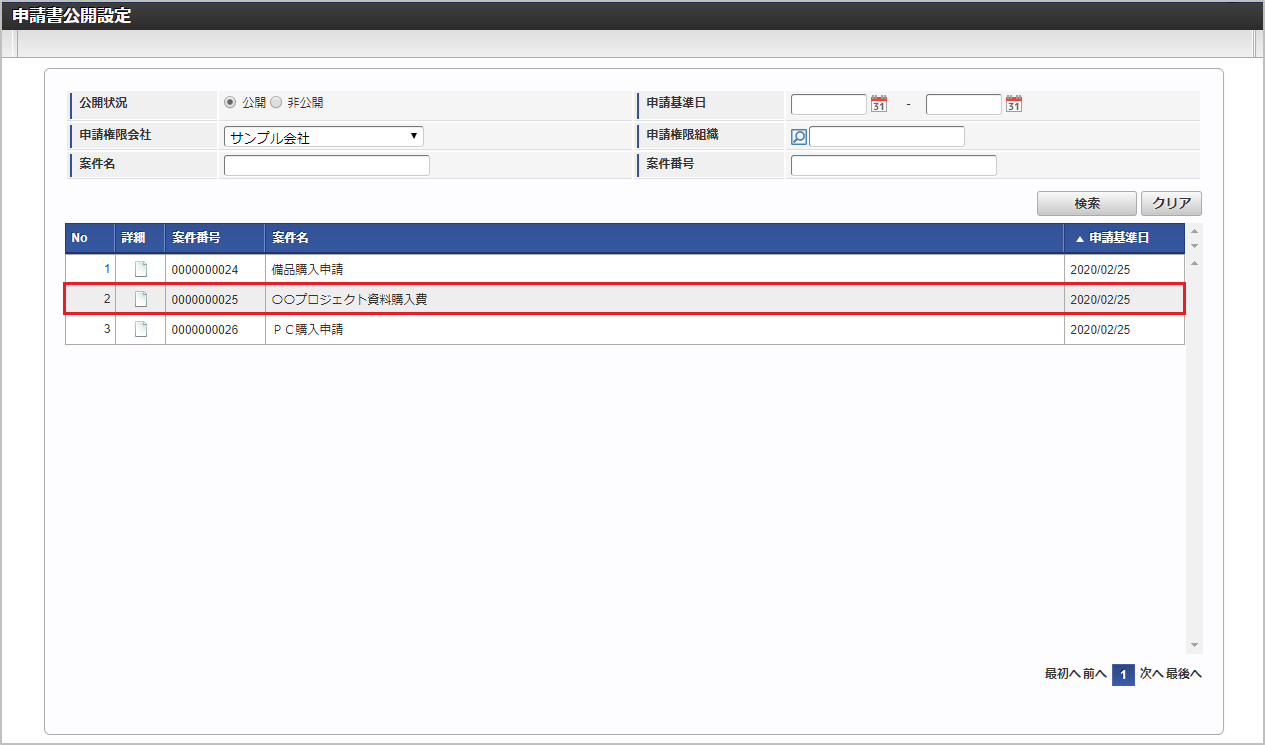
Task: Click the クリア button
Action: pos(1171,203)
